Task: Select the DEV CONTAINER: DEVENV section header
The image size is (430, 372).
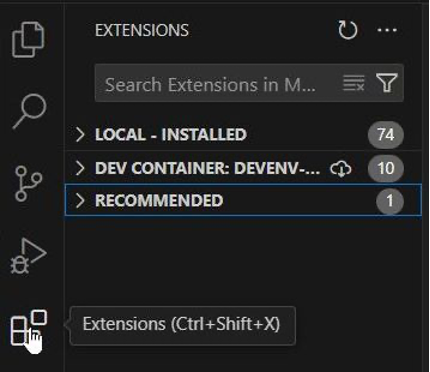Action: click(x=243, y=168)
